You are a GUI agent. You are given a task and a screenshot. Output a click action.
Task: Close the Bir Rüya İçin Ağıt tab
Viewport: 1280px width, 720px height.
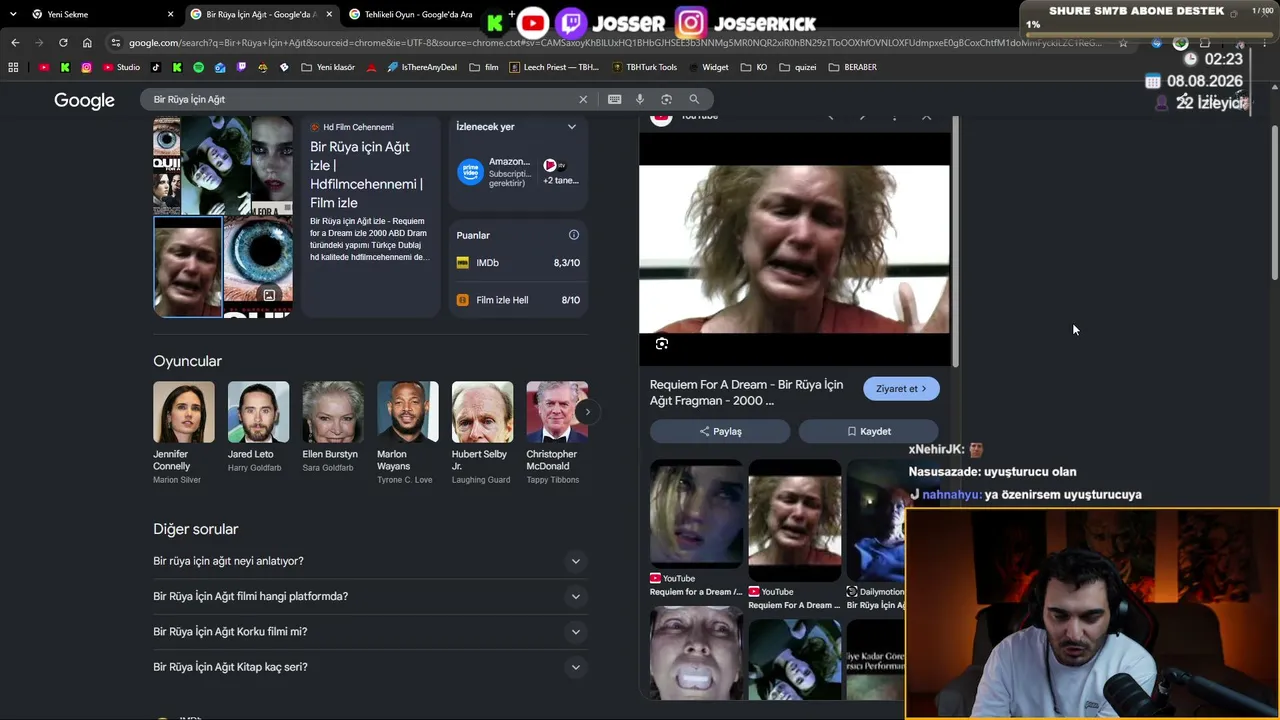[329, 15]
